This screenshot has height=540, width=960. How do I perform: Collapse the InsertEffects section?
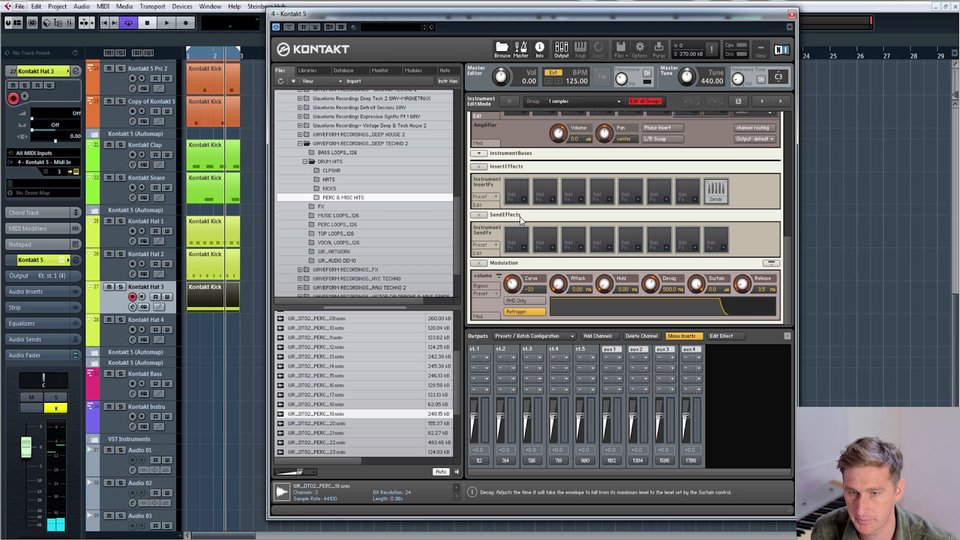[479, 167]
